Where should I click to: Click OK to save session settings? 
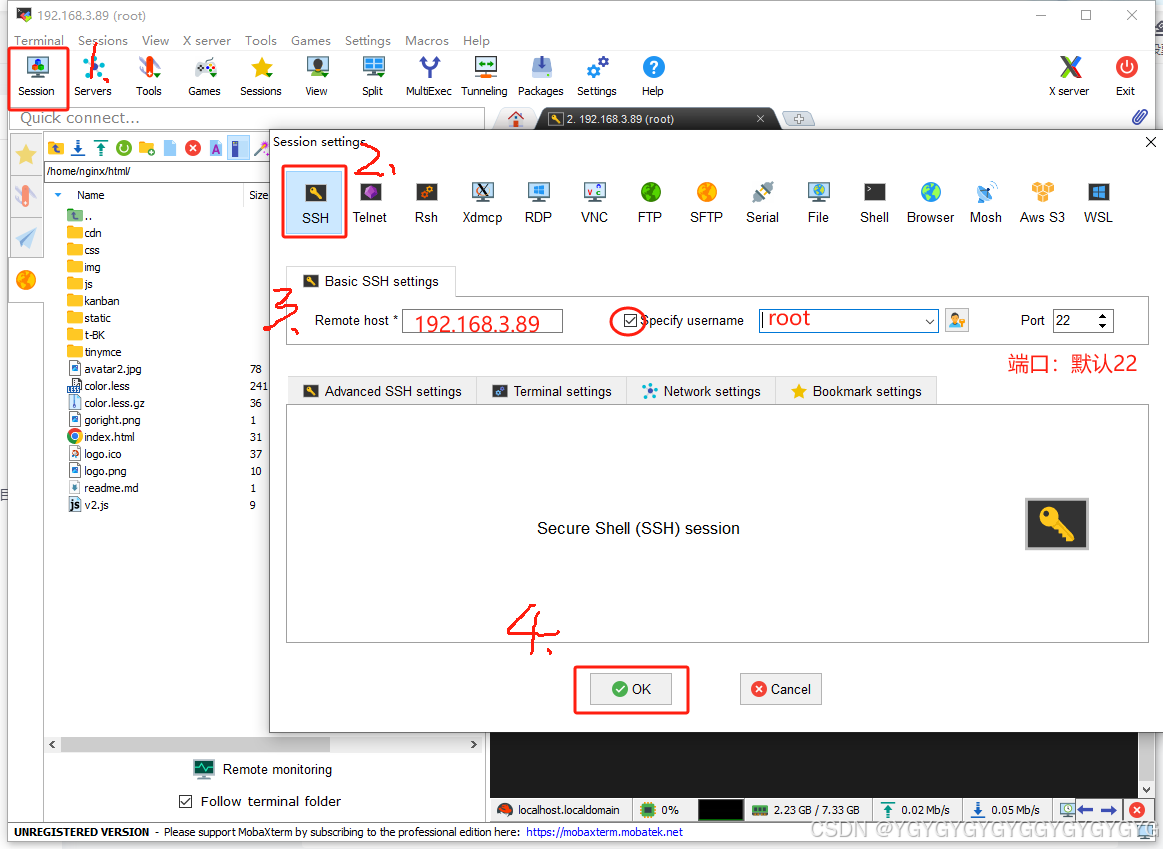coord(631,689)
